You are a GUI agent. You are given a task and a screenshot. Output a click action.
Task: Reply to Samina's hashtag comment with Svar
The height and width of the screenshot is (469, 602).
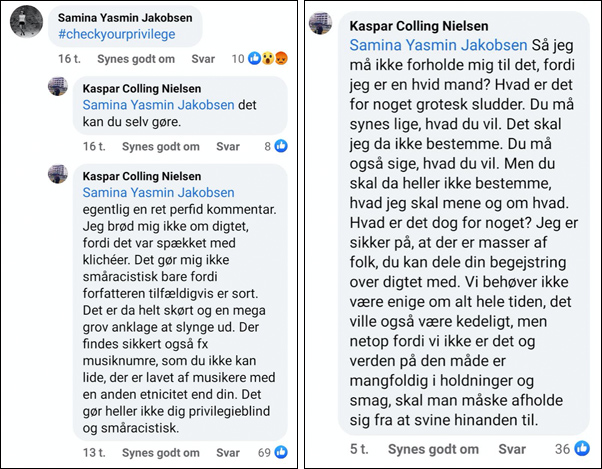(203, 59)
